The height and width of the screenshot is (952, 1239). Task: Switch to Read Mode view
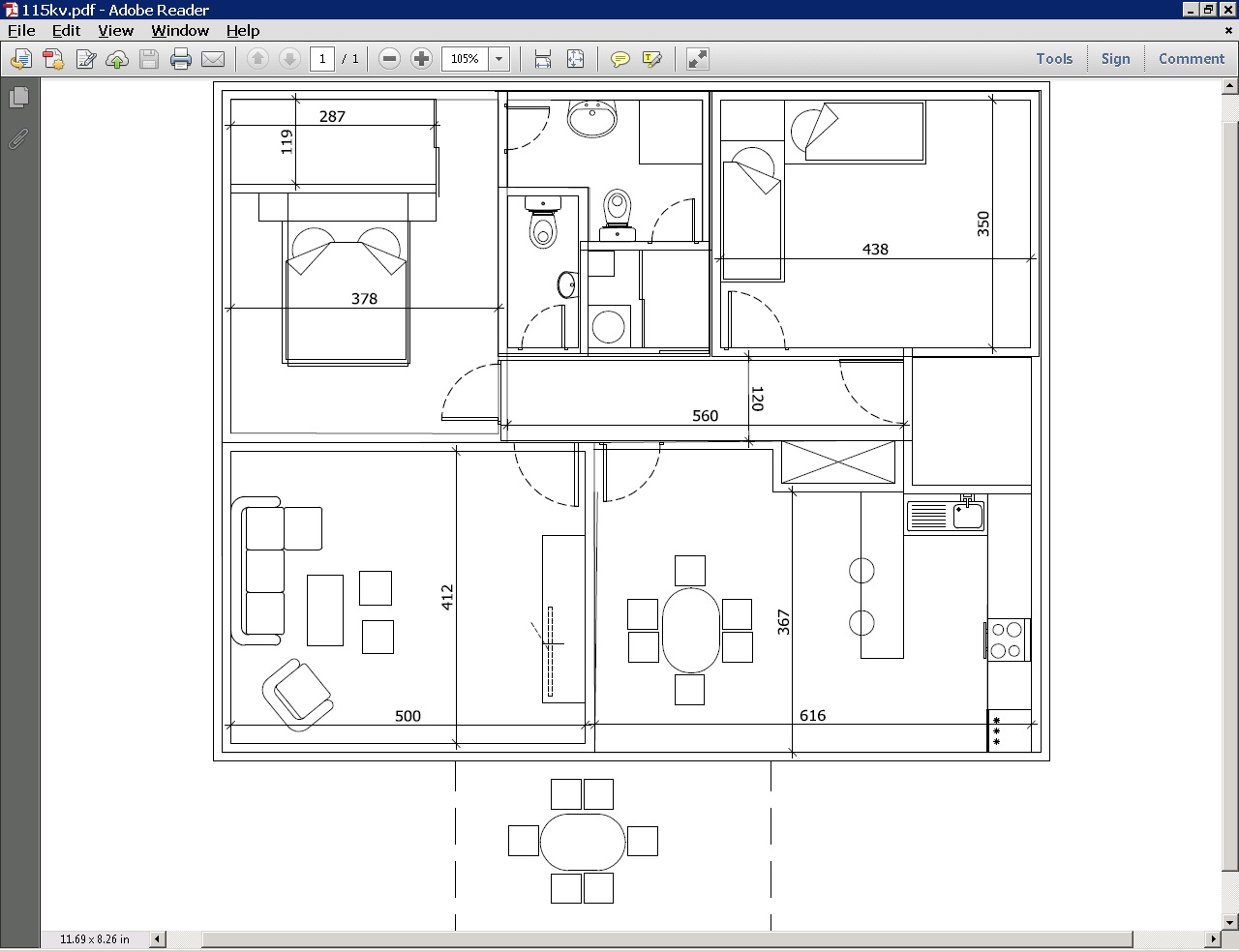pos(697,59)
